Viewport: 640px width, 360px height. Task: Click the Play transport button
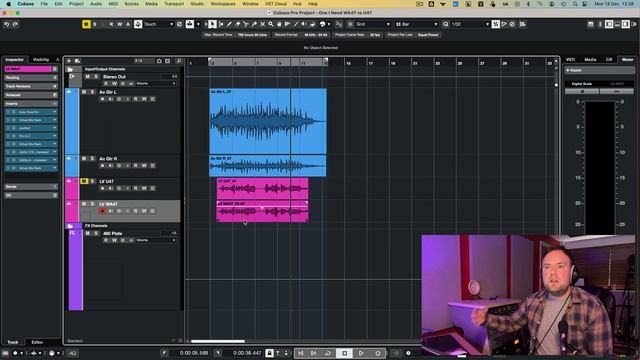pyautogui.click(x=361, y=353)
